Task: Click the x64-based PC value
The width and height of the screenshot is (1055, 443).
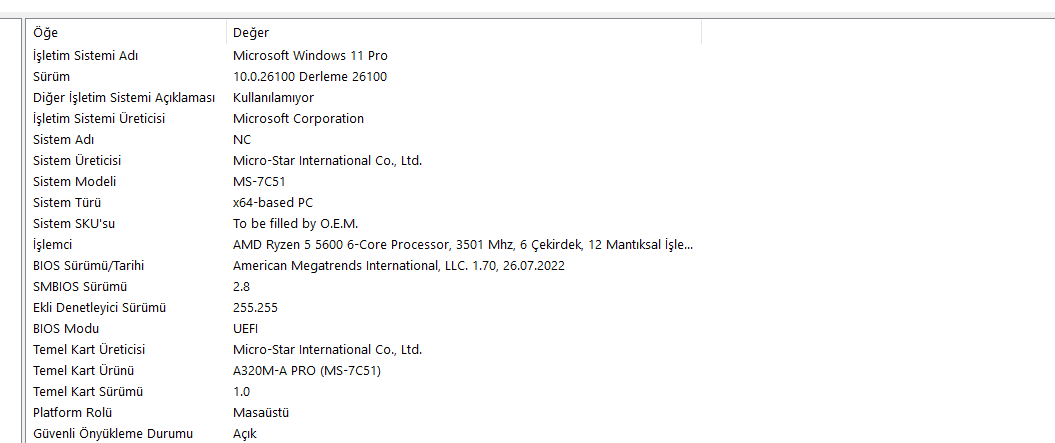Action: 273,202
